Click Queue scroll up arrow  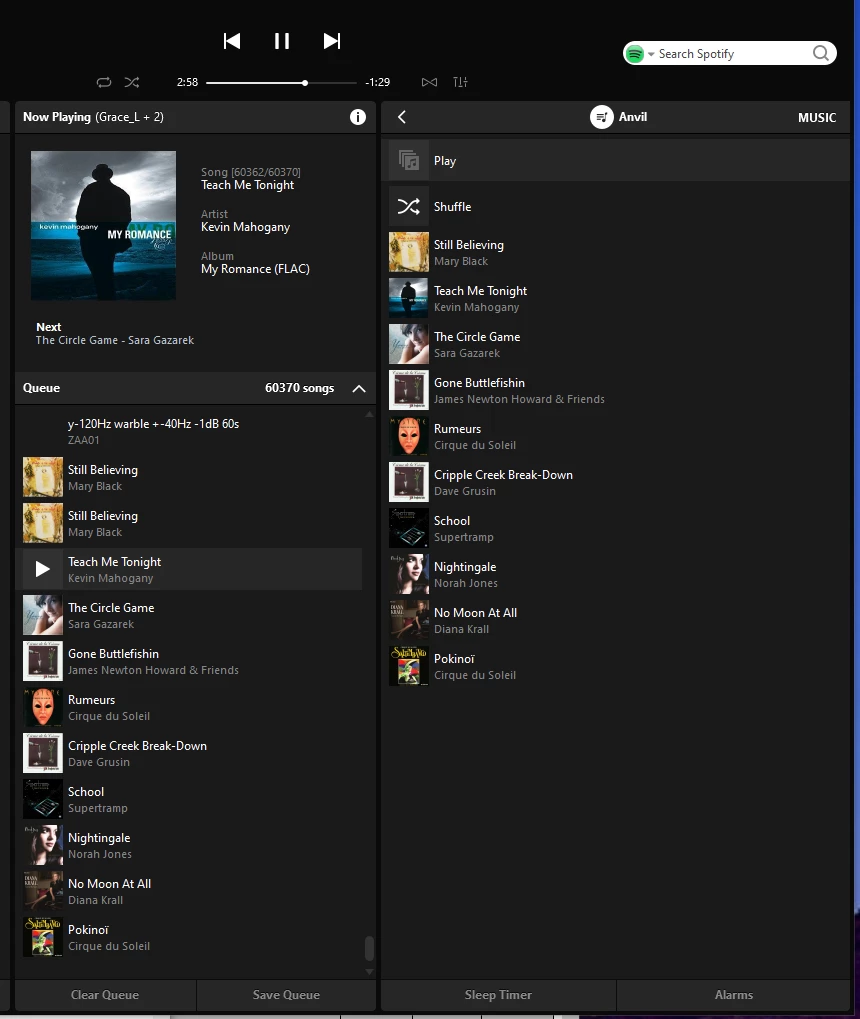[x=369, y=414]
